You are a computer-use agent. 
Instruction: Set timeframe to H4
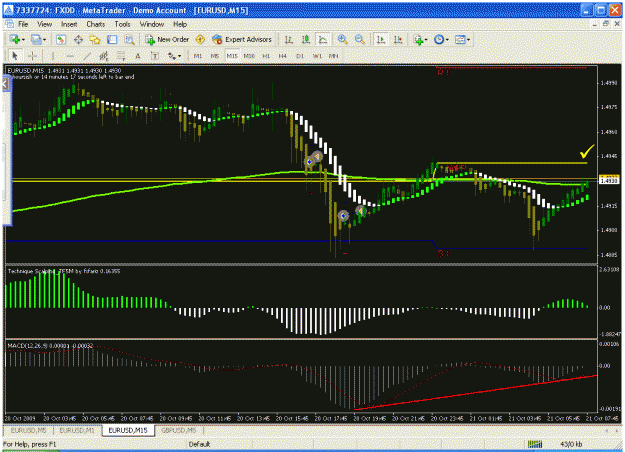tap(283, 56)
